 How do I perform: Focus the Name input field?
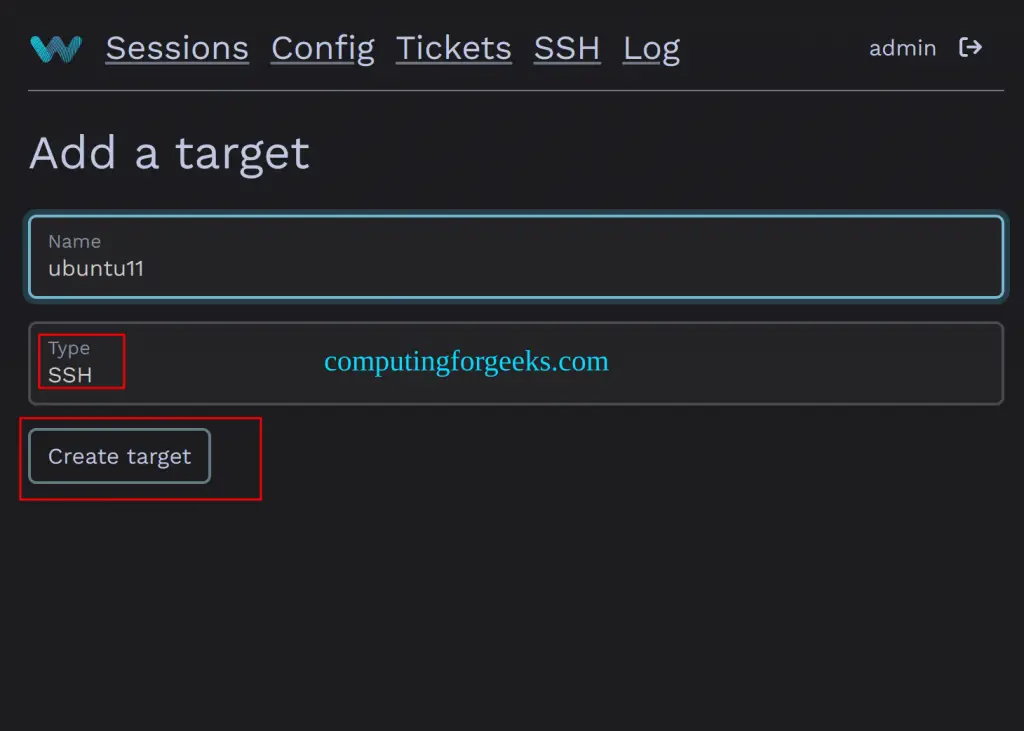[x=516, y=257]
